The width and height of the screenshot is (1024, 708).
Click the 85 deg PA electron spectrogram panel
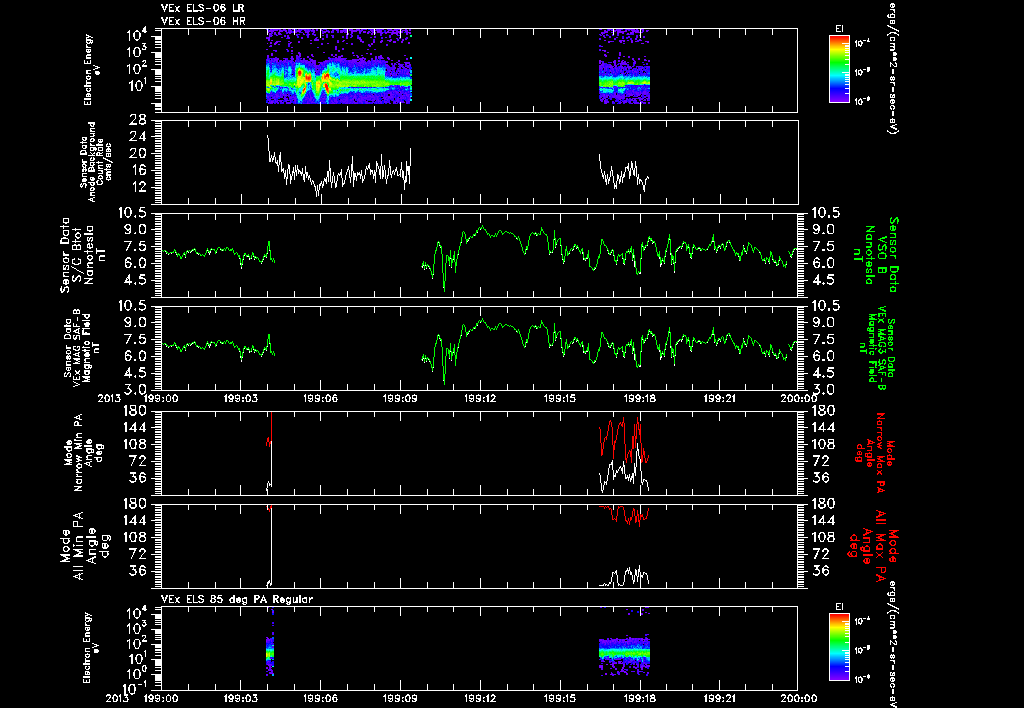[479, 648]
